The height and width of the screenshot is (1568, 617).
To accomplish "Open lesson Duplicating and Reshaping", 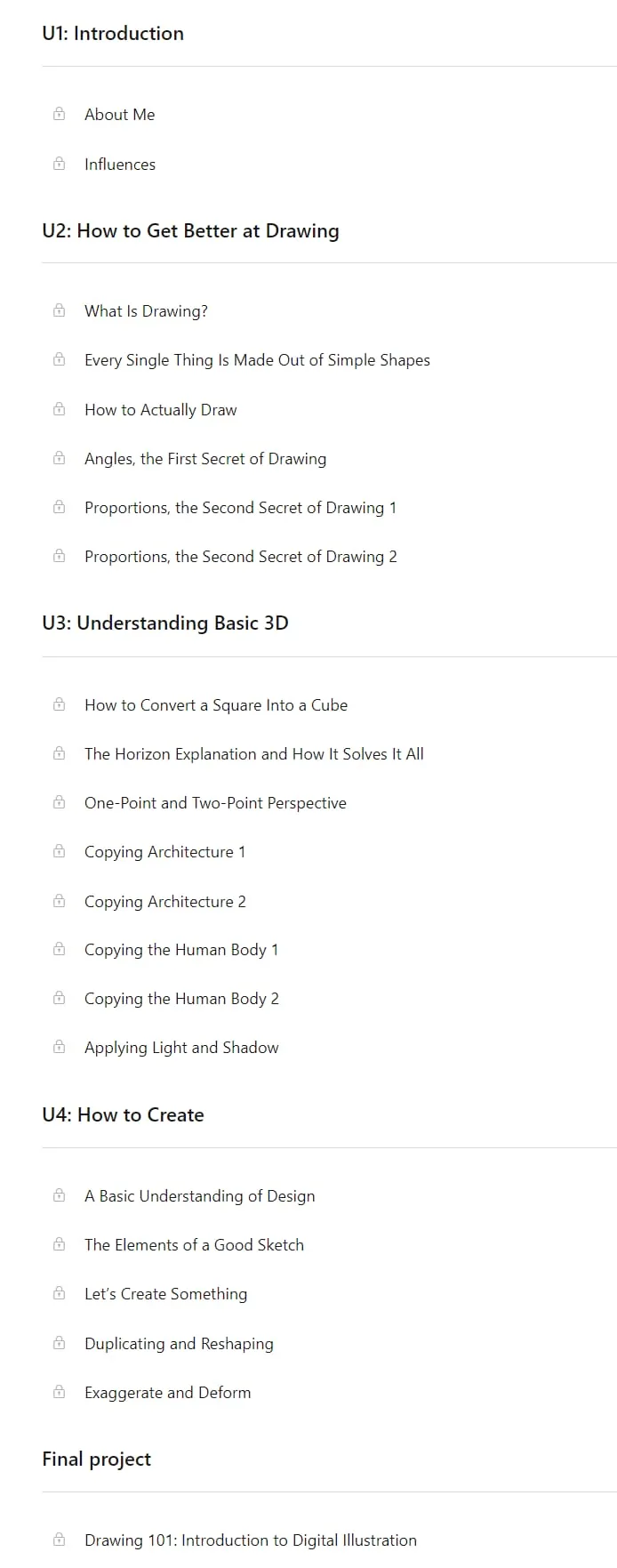I will pyautogui.click(x=179, y=1344).
